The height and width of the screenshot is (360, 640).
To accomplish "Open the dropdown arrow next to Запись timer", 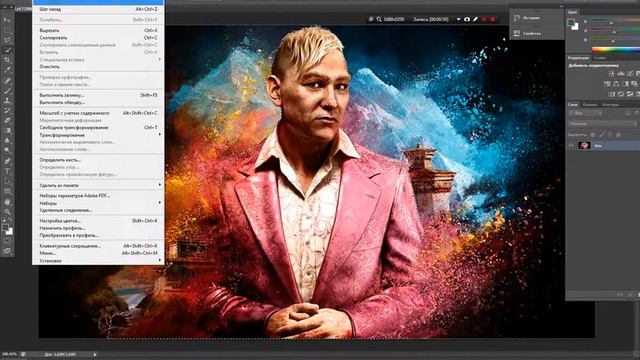I will pyautogui.click(x=458, y=19).
